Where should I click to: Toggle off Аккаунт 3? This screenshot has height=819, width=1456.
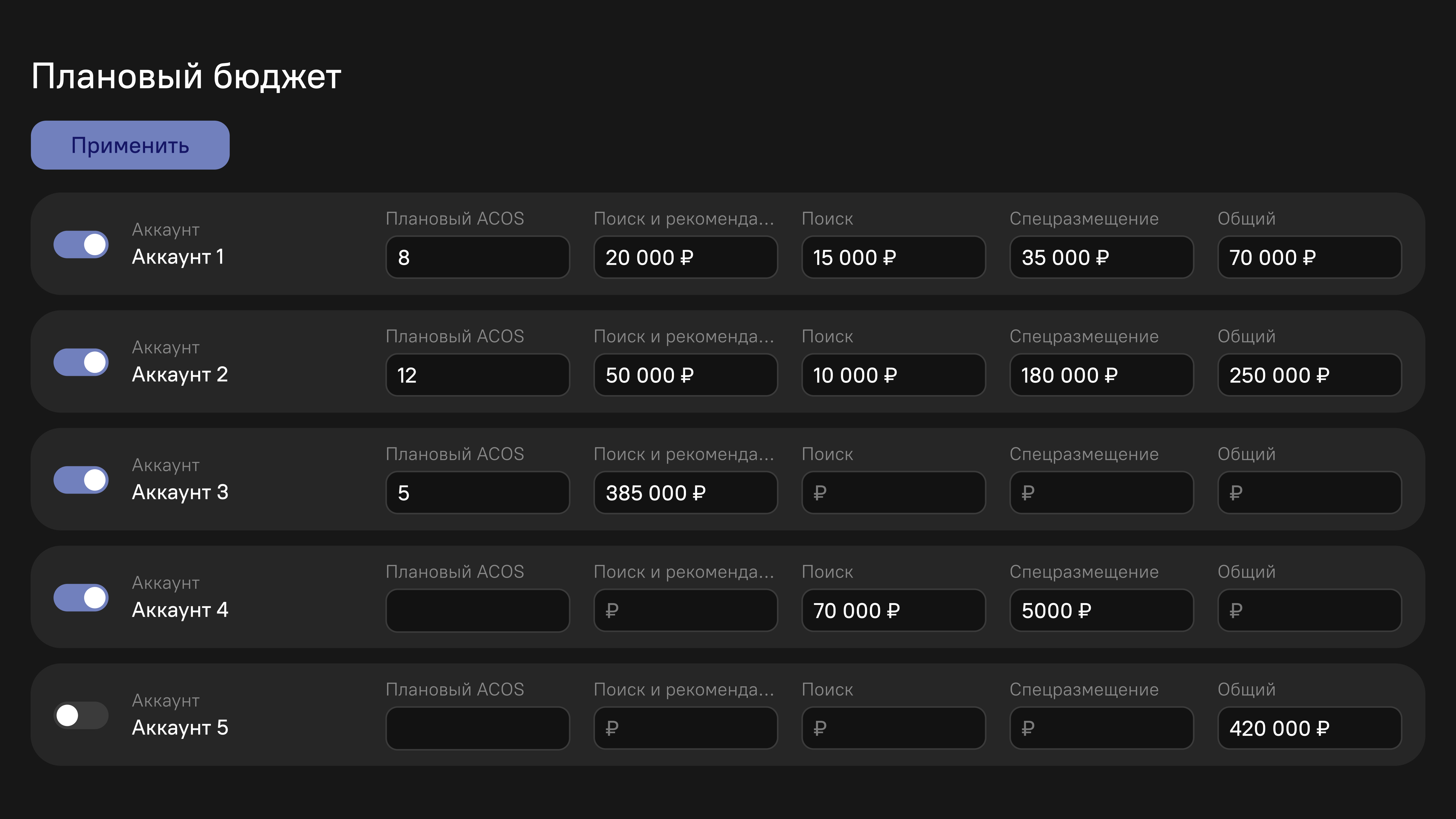click(x=81, y=480)
